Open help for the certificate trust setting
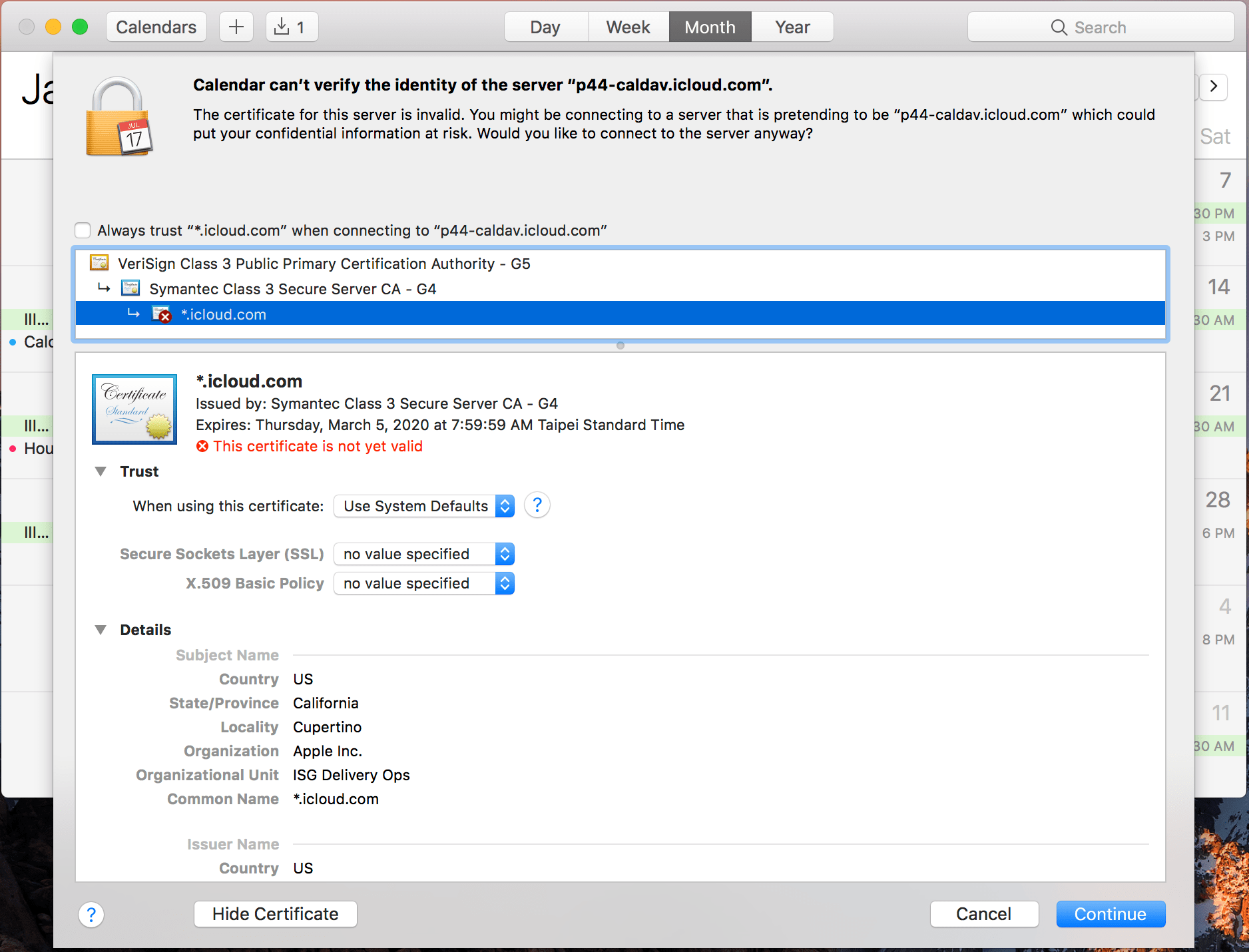The width and height of the screenshot is (1249, 952). click(537, 505)
